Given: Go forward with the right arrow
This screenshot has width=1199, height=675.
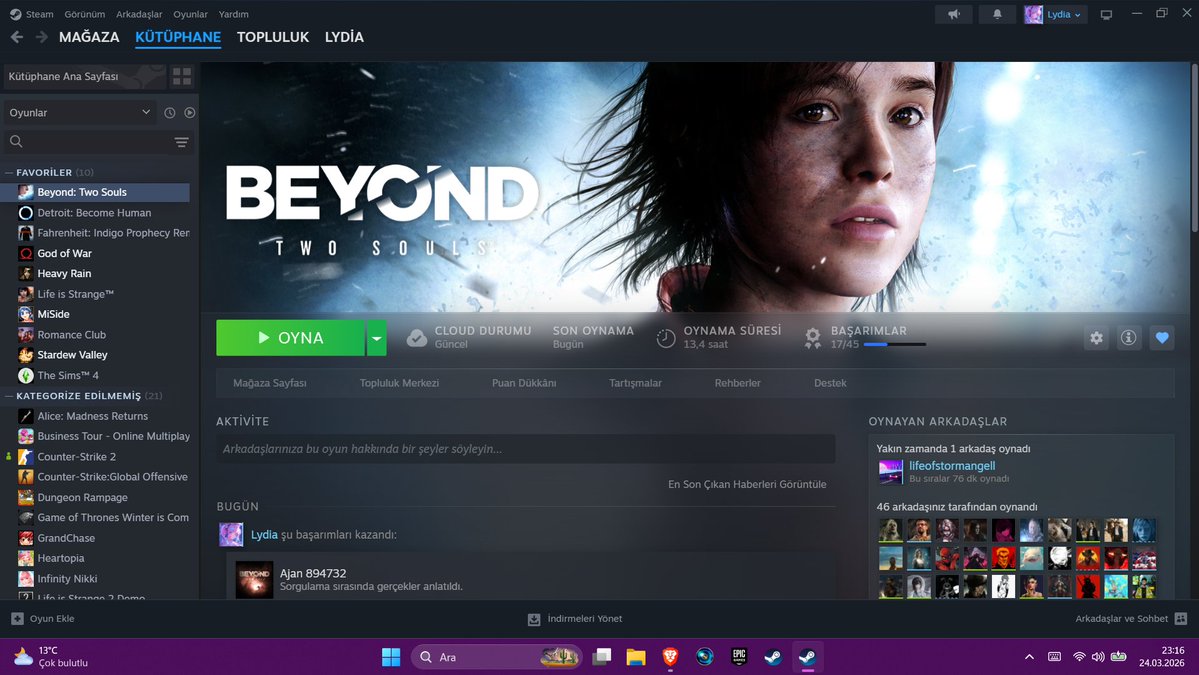Looking at the screenshot, I should (x=41, y=37).
